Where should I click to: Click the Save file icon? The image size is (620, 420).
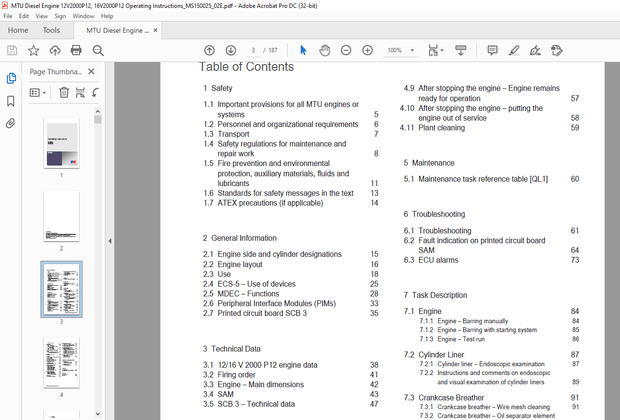click(x=12, y=50)
